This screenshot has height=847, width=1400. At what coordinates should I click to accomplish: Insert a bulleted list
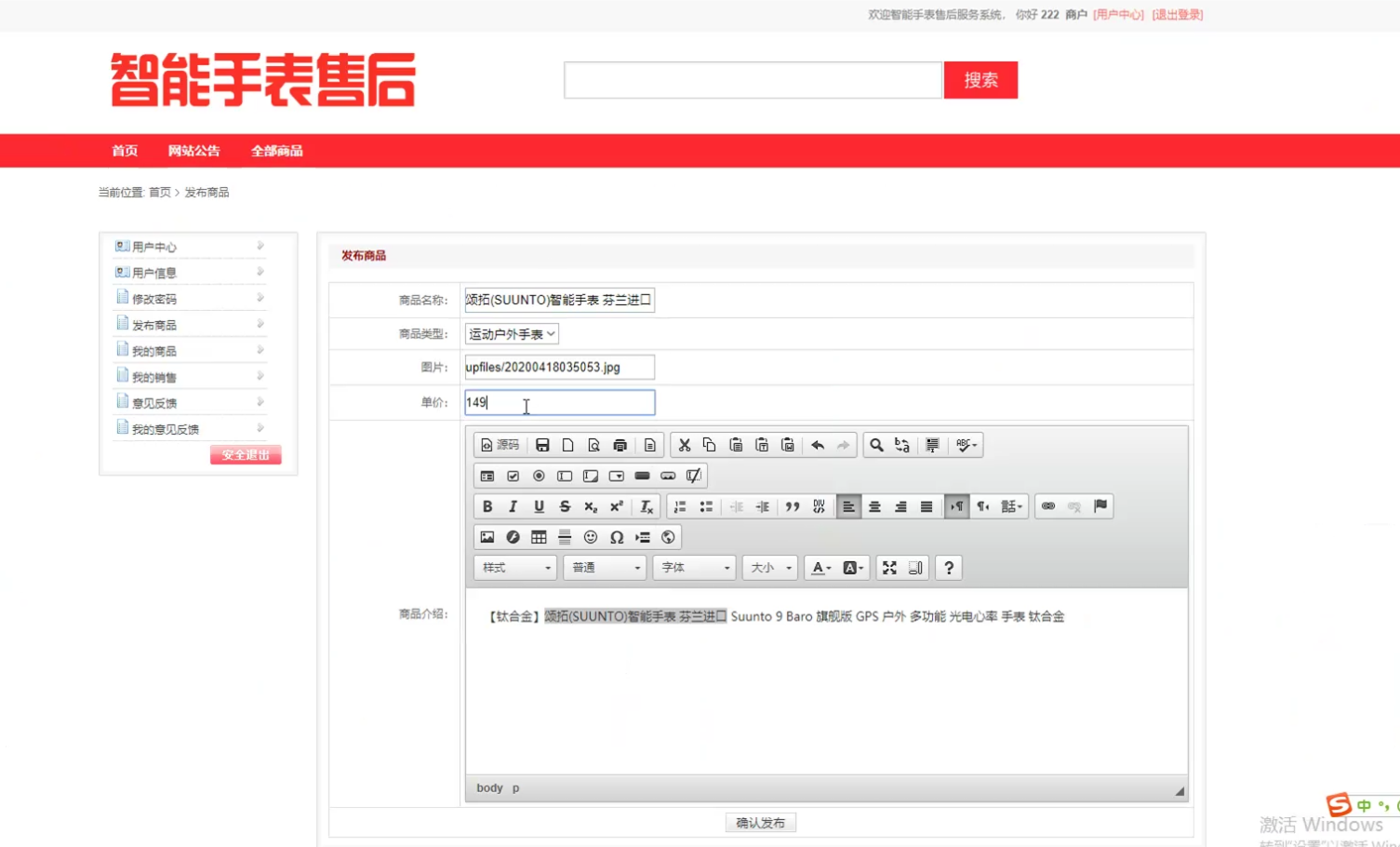tap(706, 506)
